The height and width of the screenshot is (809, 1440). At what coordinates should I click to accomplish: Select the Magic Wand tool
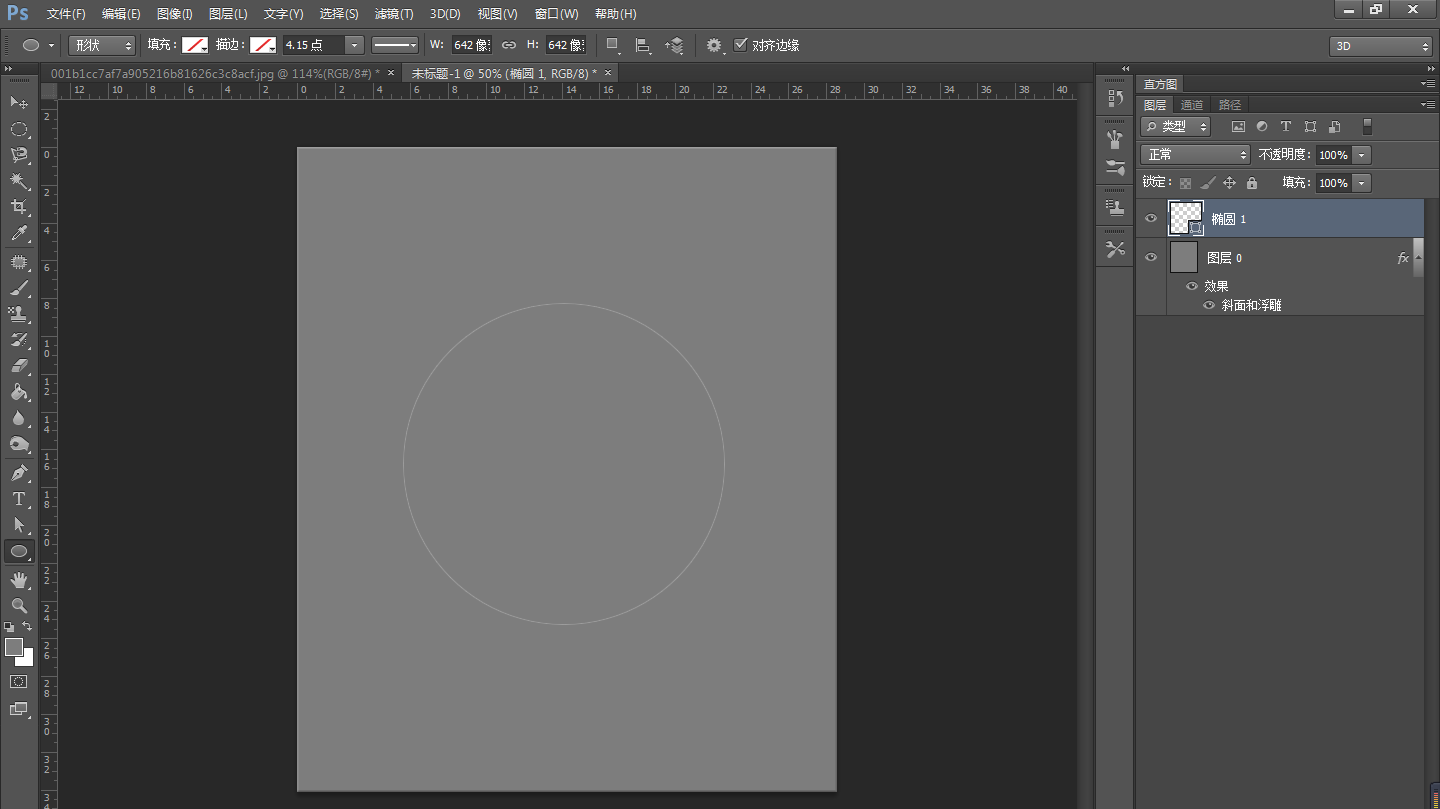point(18,181)
